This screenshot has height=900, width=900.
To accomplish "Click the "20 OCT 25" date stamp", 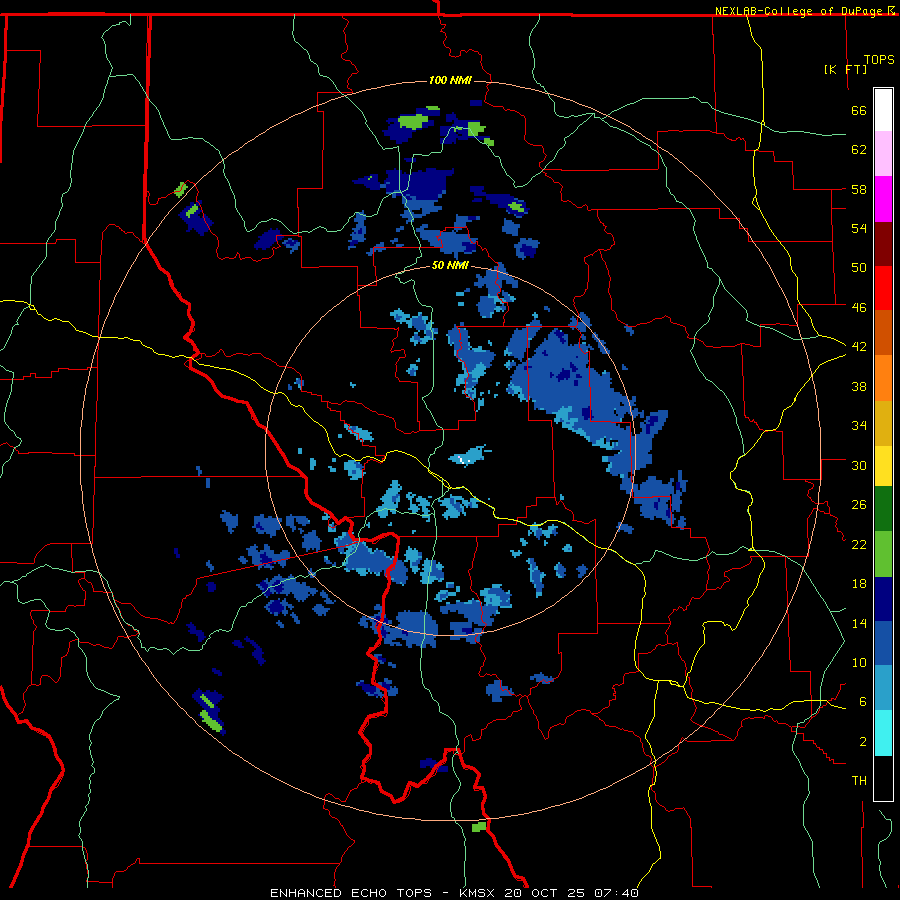I will click(x=545, y=893).
